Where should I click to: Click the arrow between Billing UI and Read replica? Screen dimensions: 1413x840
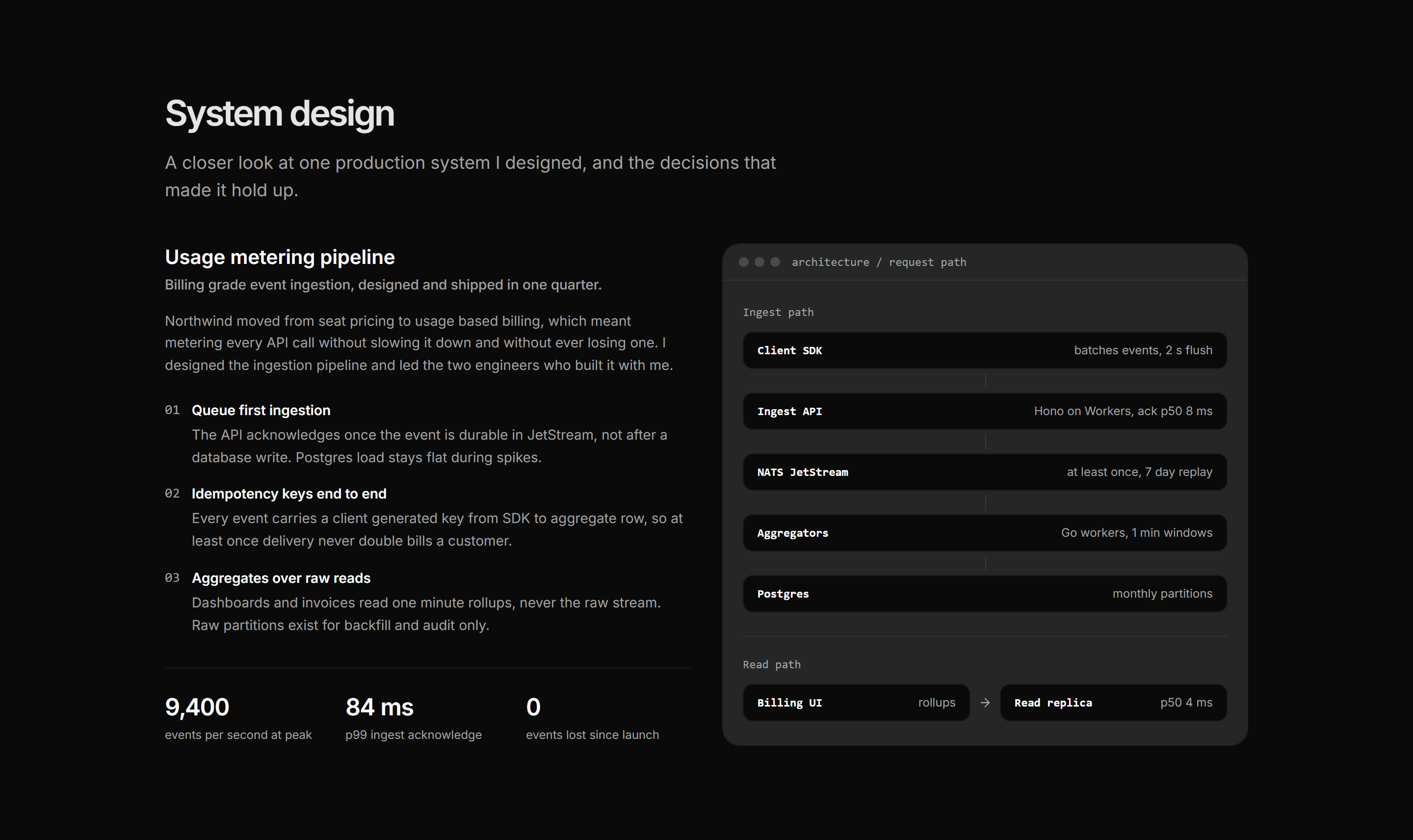(985, 703)
